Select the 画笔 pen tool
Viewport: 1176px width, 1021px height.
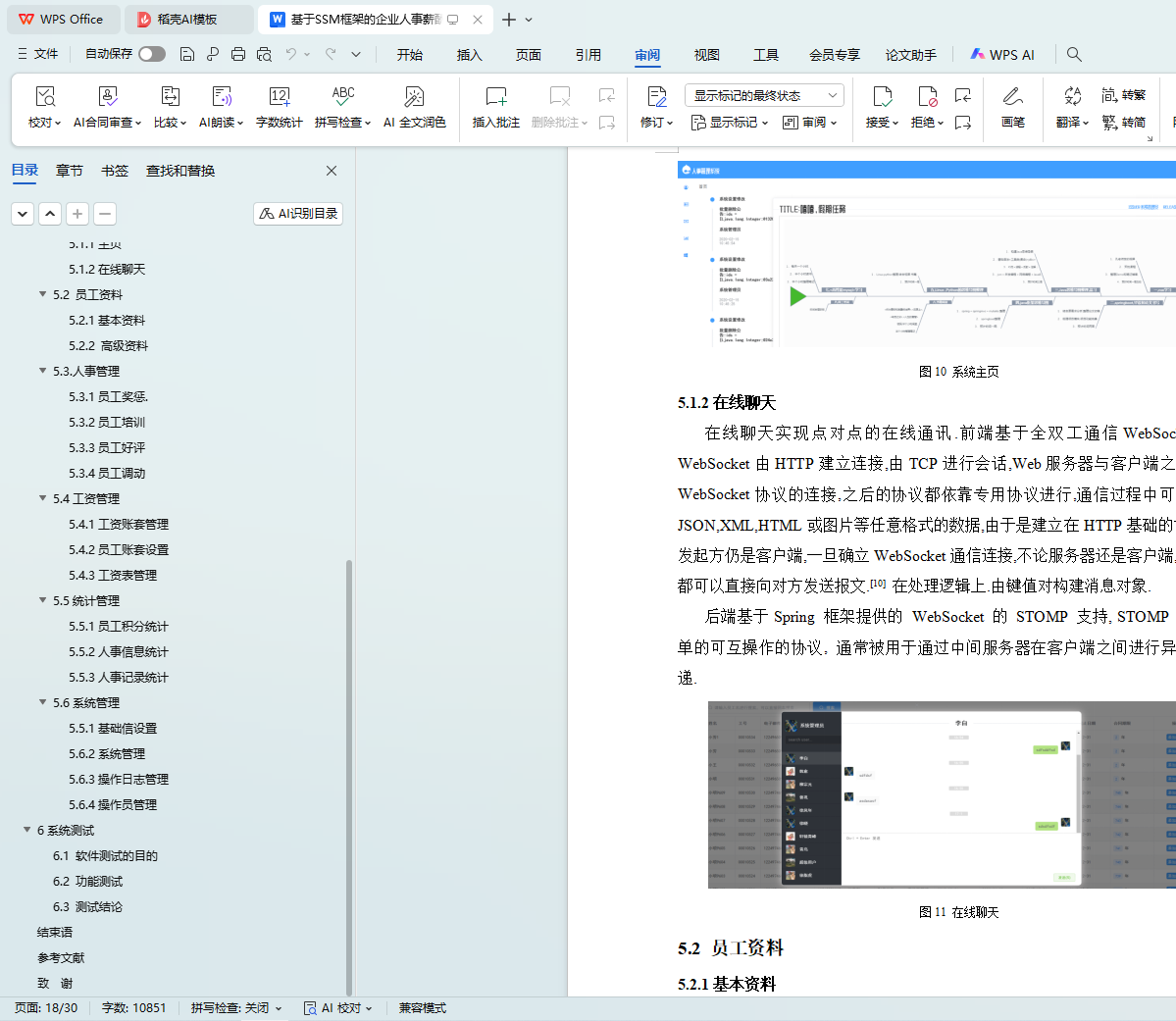pyautogui.click(x=1012, y=107)
